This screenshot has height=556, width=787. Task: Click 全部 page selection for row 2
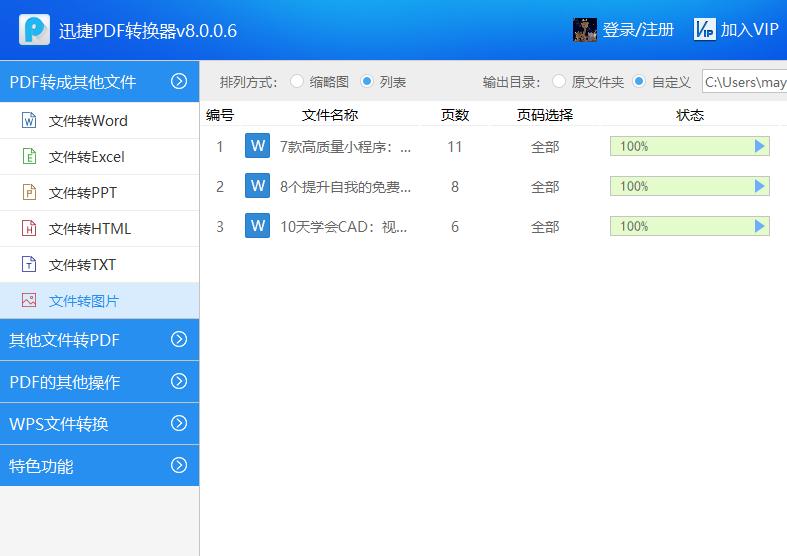pyautogui.click(x=545, y=187)
